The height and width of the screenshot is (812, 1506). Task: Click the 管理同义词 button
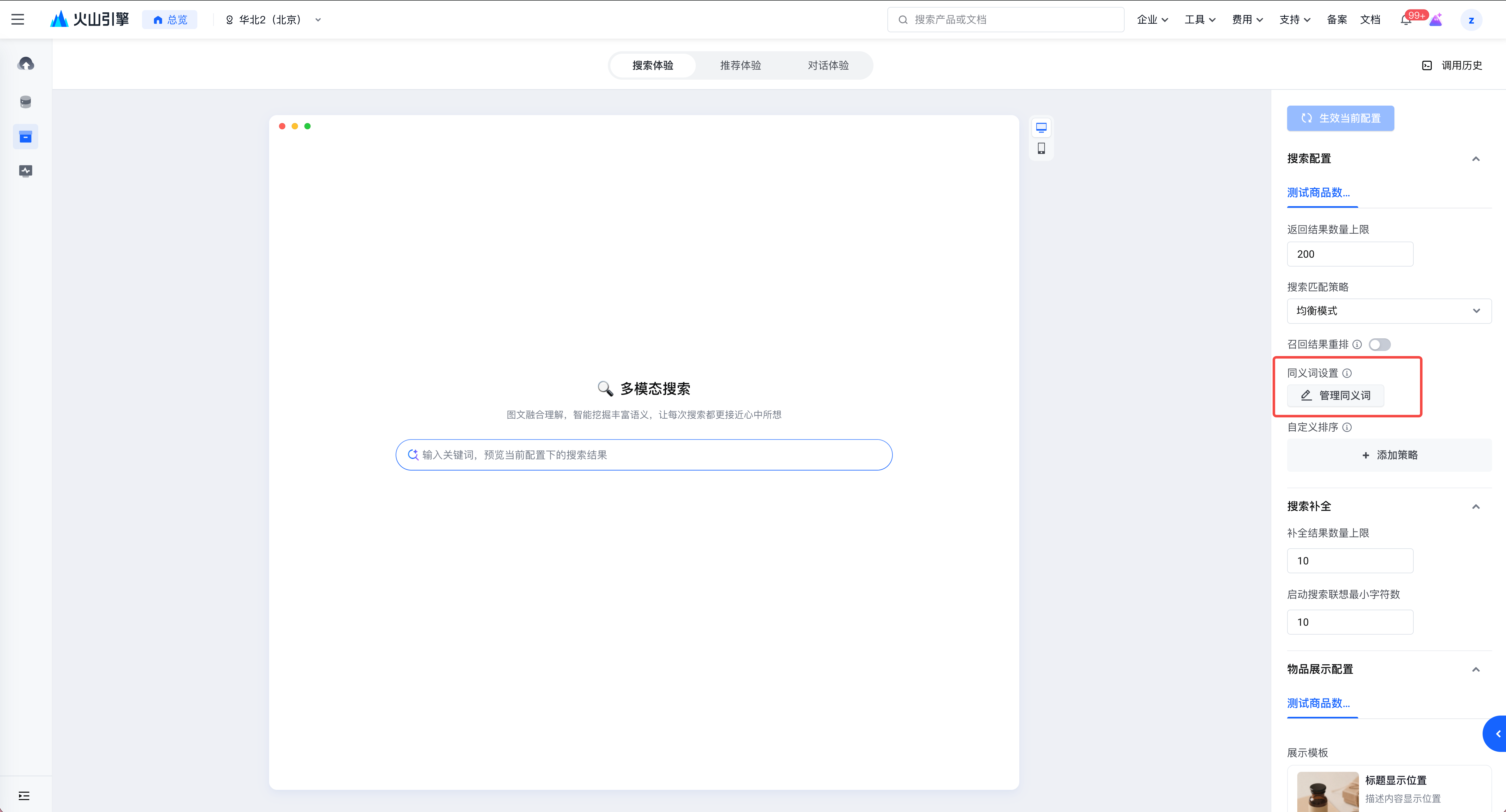tap(1335, 396)
